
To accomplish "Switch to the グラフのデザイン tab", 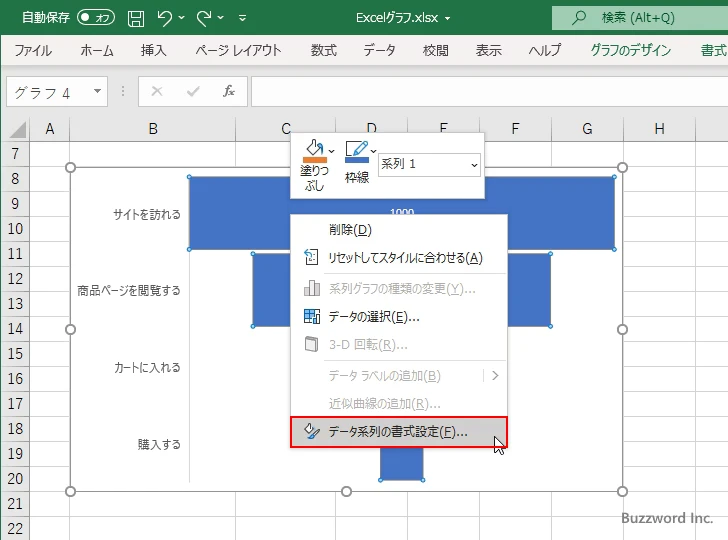I will [630, 50].
